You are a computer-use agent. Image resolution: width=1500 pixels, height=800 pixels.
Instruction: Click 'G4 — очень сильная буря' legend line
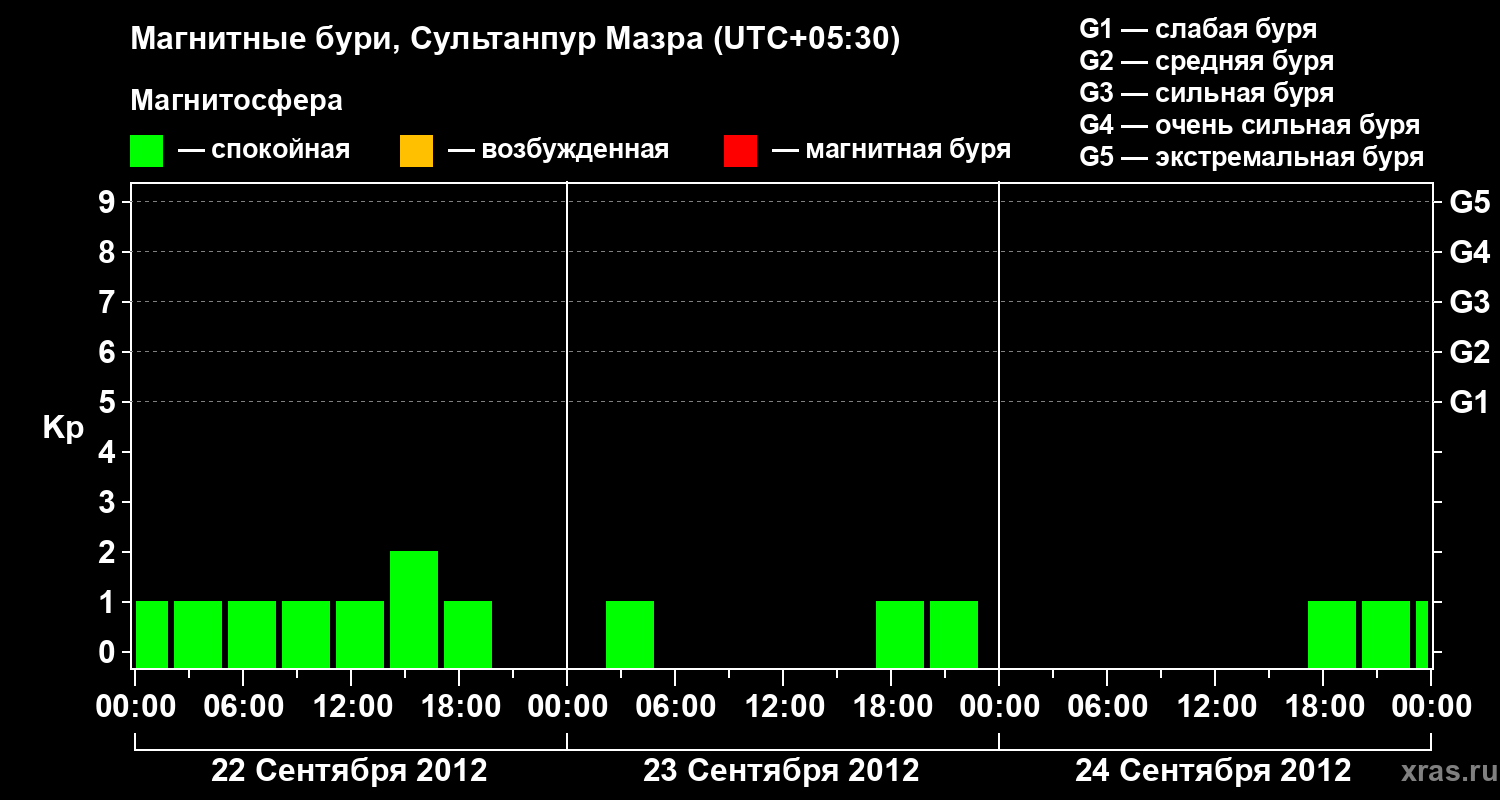tap(1250, 125)
